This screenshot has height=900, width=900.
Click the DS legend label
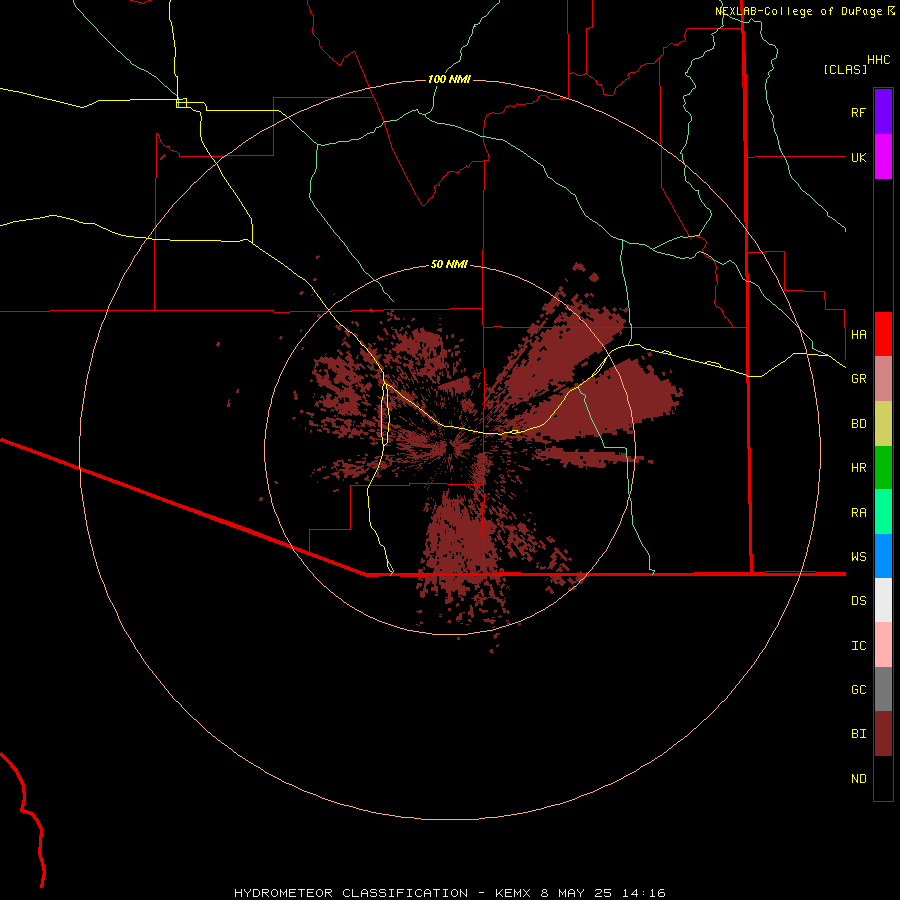coord(859,600)
